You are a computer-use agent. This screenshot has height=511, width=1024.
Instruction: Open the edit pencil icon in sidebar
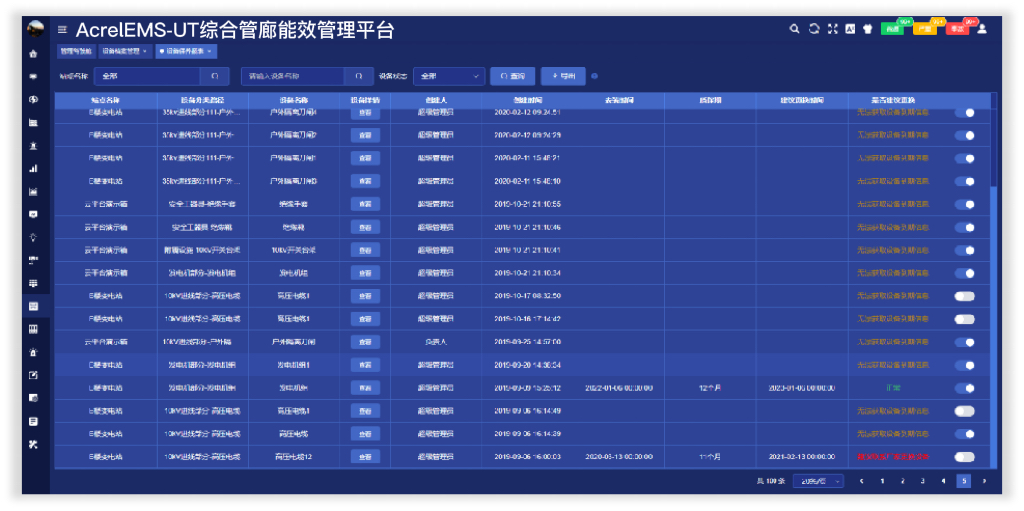point(33,374)
